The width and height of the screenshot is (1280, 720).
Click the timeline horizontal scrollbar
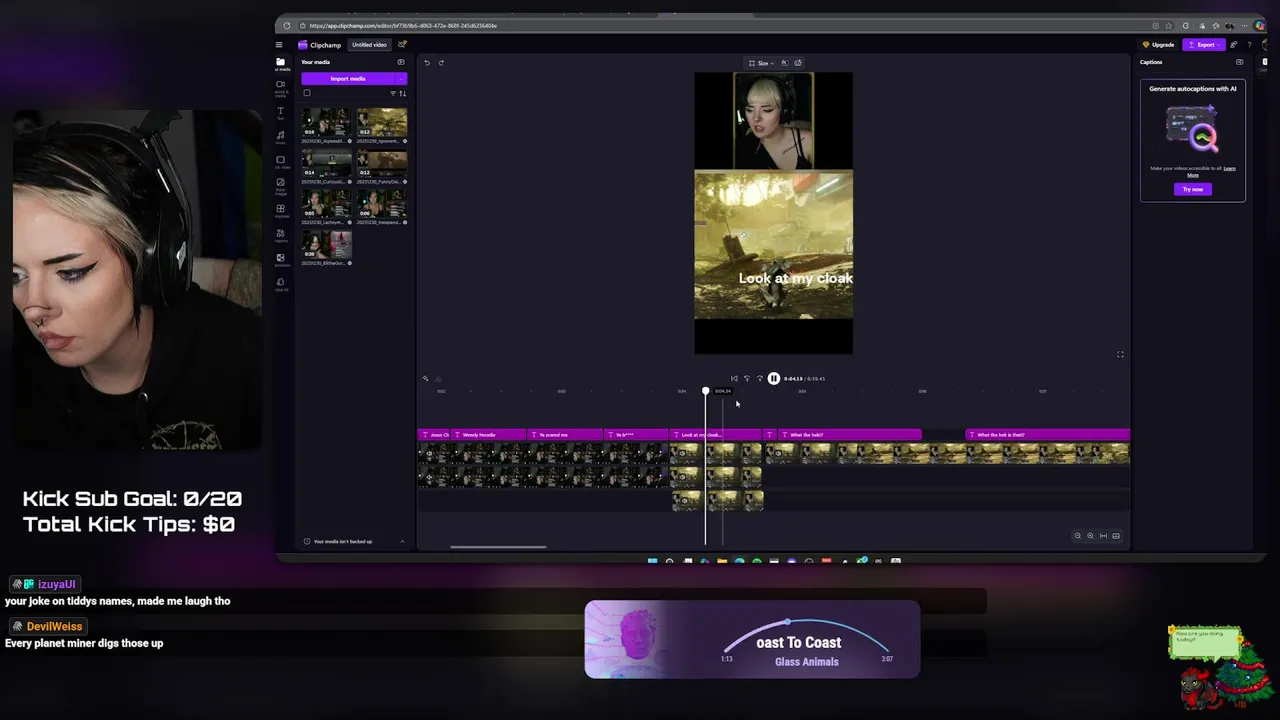[498, 547]
